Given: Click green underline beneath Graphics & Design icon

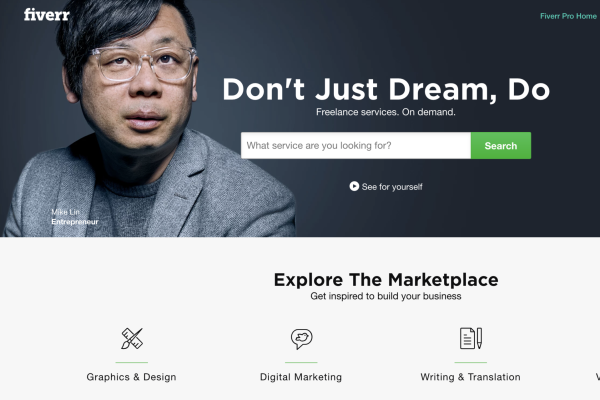Looking at the screenshot, I should (x=132, y=362).
